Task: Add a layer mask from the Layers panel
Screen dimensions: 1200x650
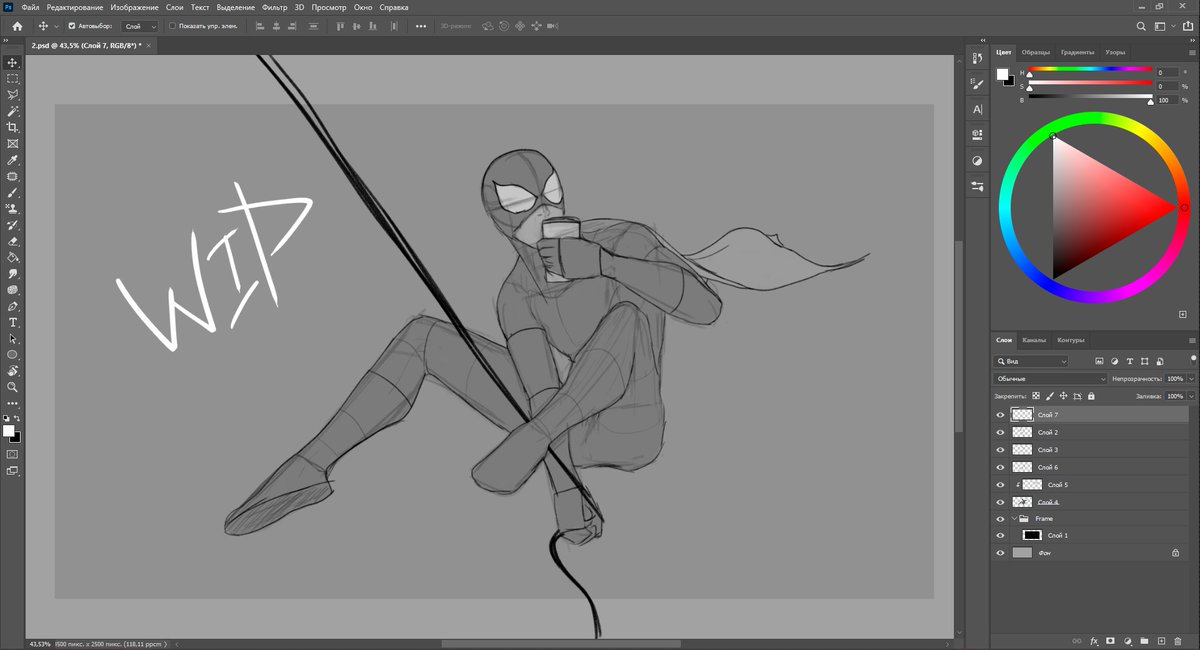Action: (1108, 641)
